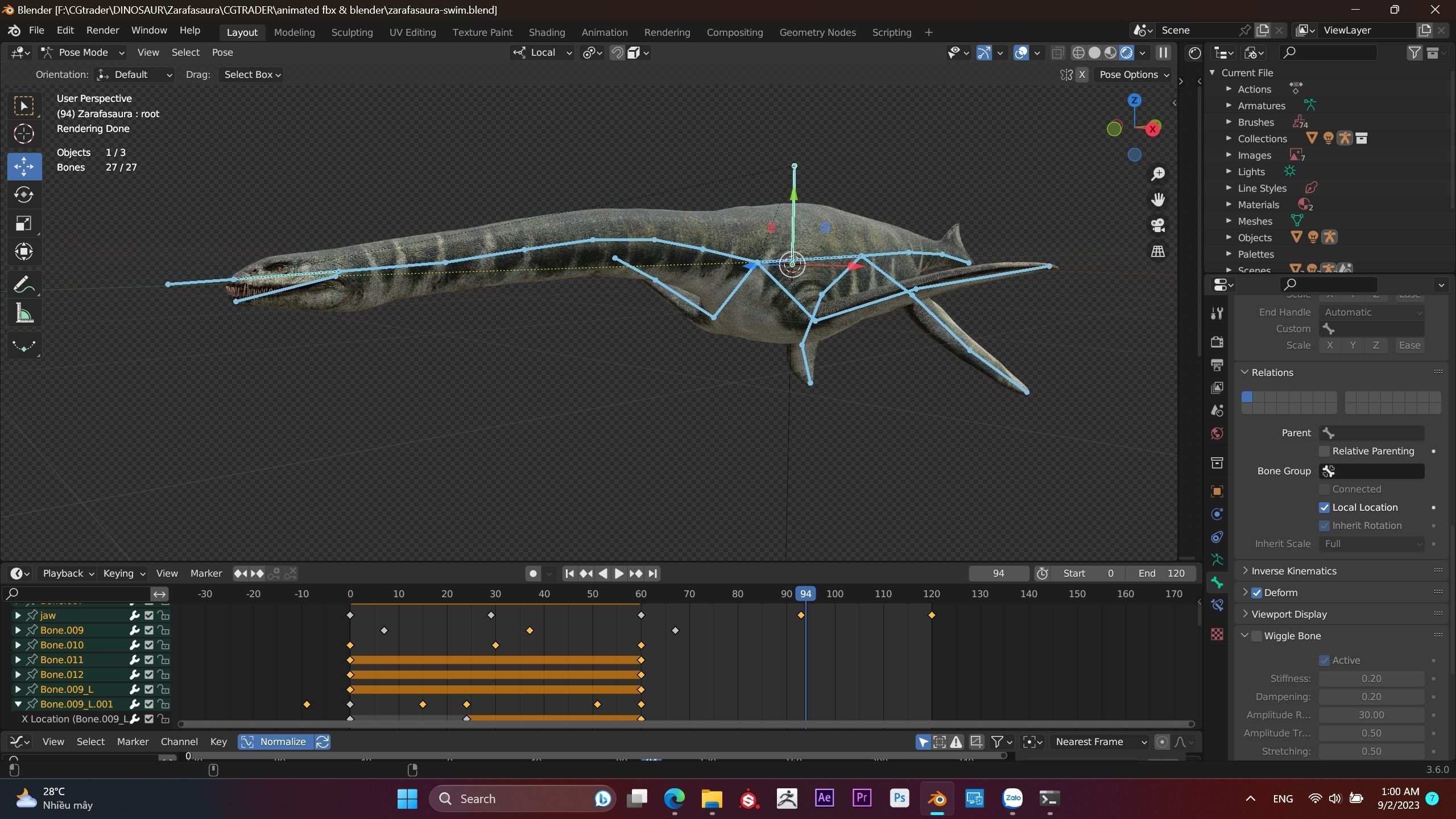This screenshot has height=819, width=1456.
Task: Open the World properties tab icon
Action: pos(1217,434)
